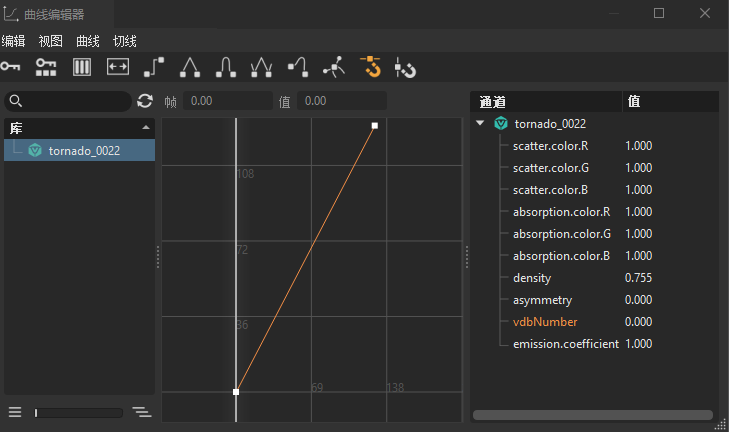Image resolution: width=729 pixels, height=432 pixels.
Task: Click the break tangent handles icon
Action: (334, 67)
